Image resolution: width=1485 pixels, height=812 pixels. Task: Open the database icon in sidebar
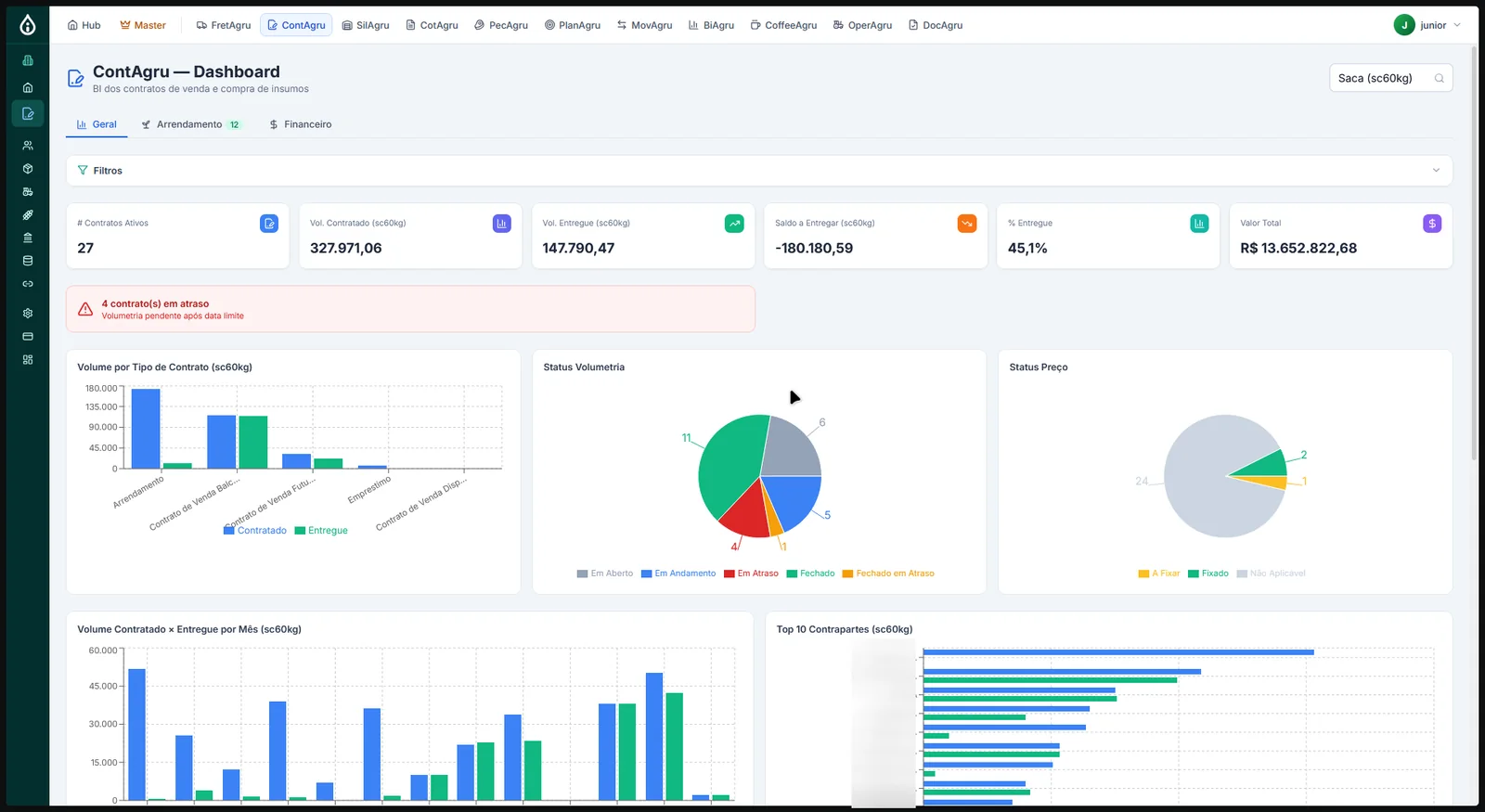tap(28, 261)
